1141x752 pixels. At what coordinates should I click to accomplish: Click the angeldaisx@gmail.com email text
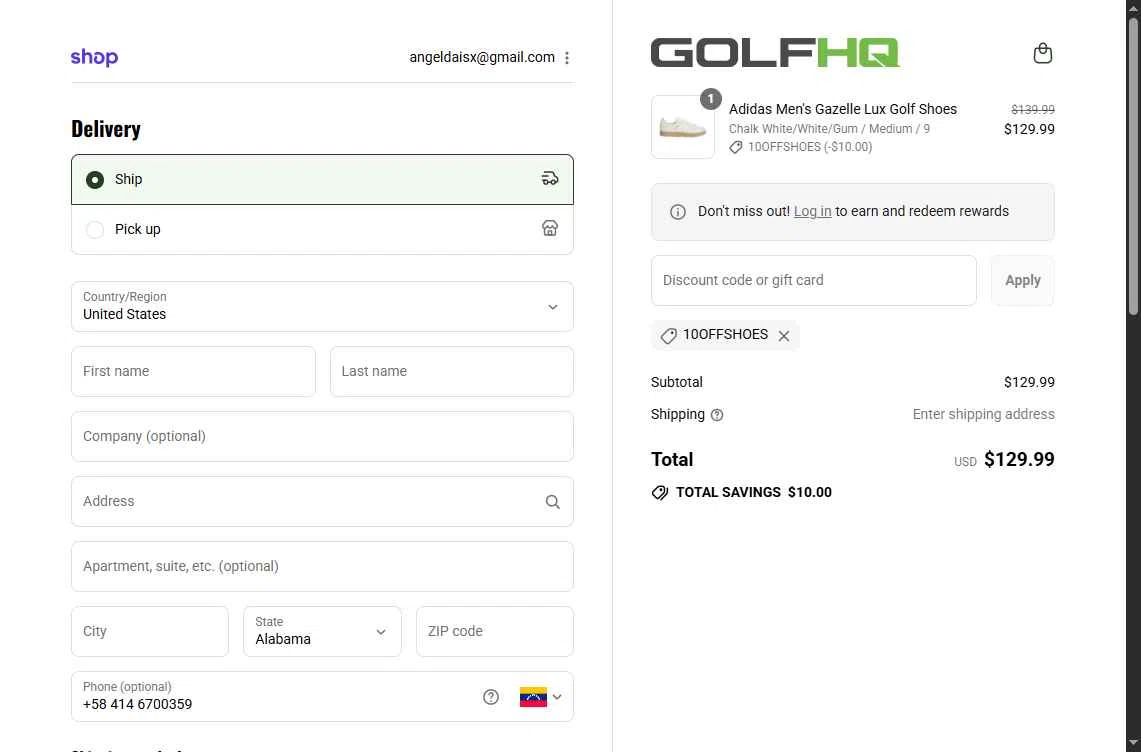click(x=482, y=58)
